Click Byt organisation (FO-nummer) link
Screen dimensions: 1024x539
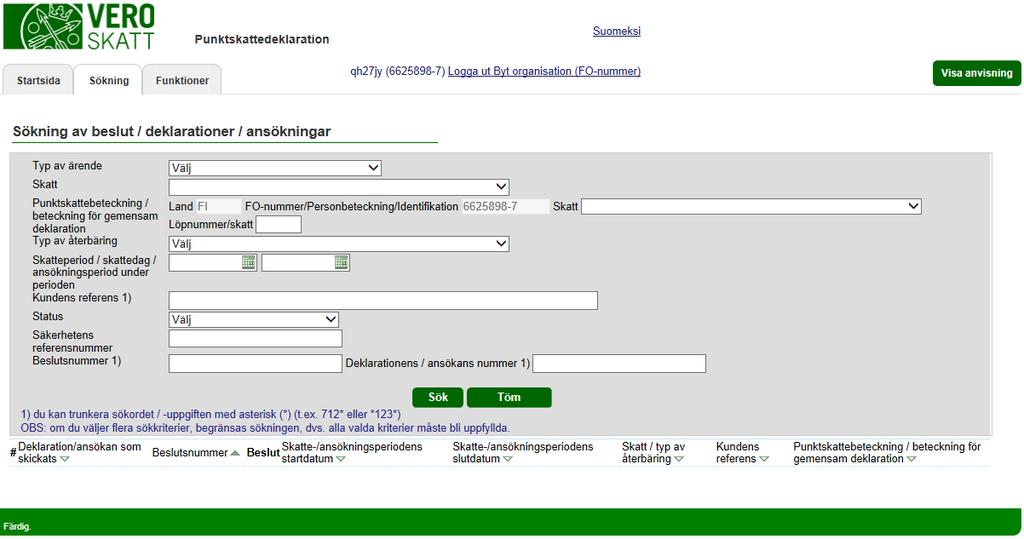567,71
